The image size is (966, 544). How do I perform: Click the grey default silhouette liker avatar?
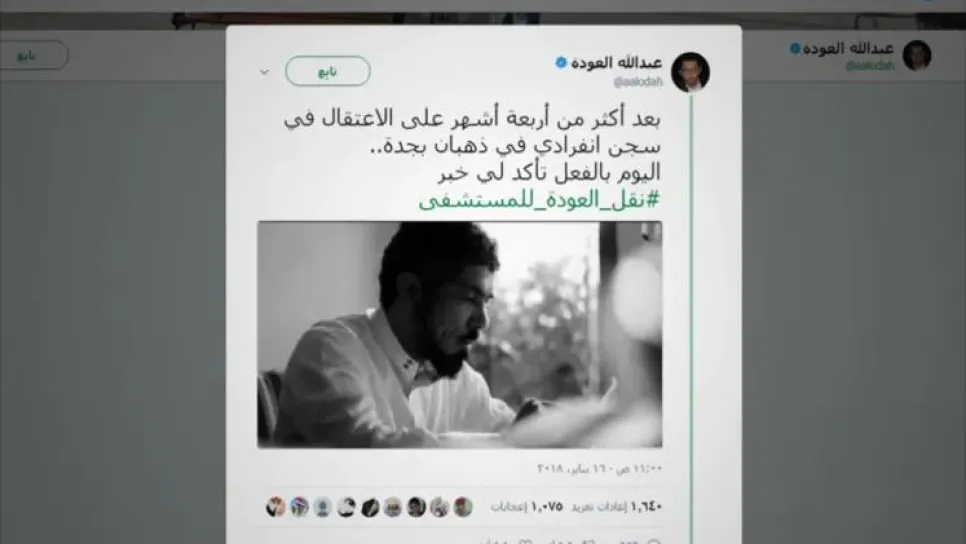point(322,507)
